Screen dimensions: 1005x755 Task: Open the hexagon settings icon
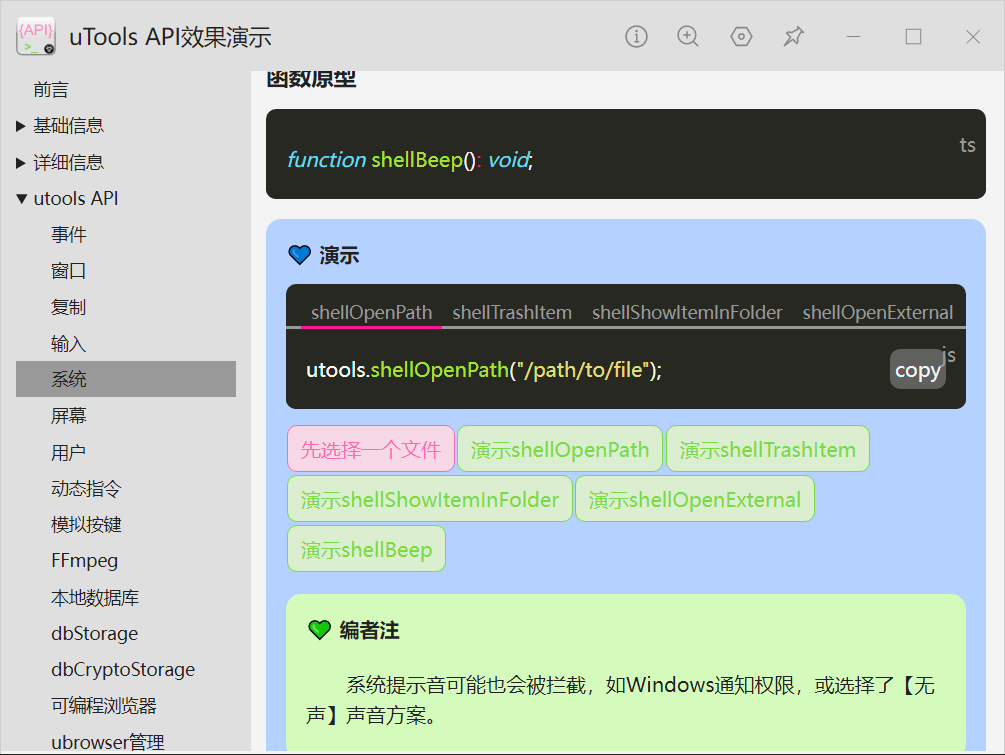[741, 37]
